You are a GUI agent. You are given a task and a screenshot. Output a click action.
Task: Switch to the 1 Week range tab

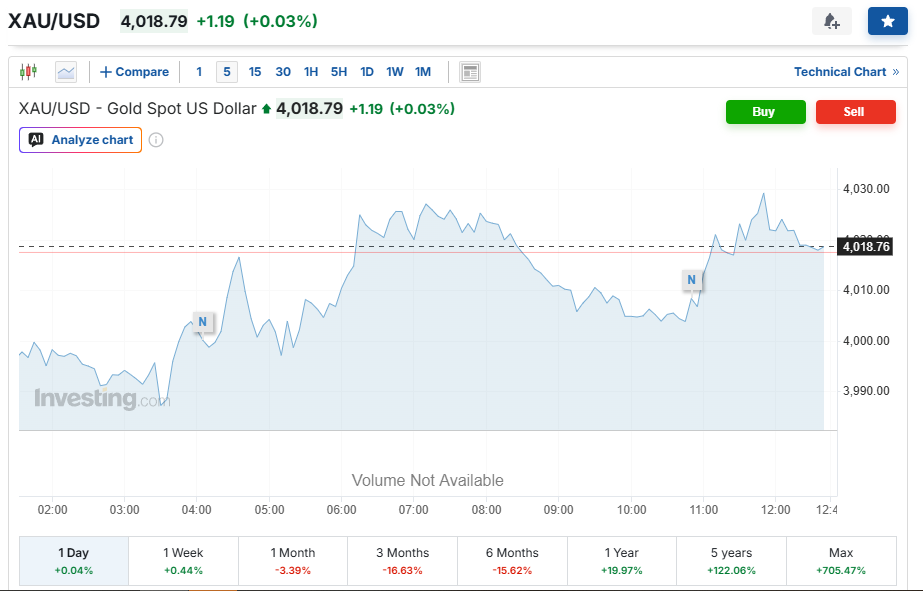pyautogui.click(x=183, y=560)
